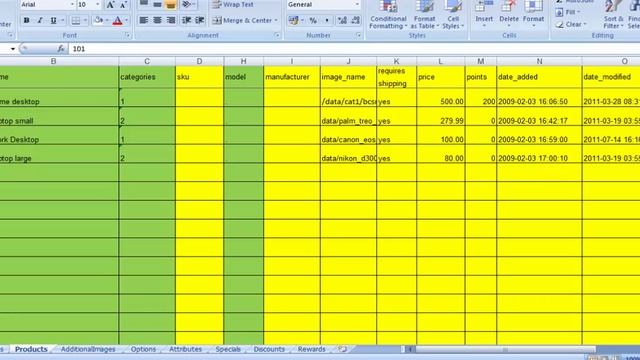Align text left
The image size is (640, 360).
coord(144,20)
